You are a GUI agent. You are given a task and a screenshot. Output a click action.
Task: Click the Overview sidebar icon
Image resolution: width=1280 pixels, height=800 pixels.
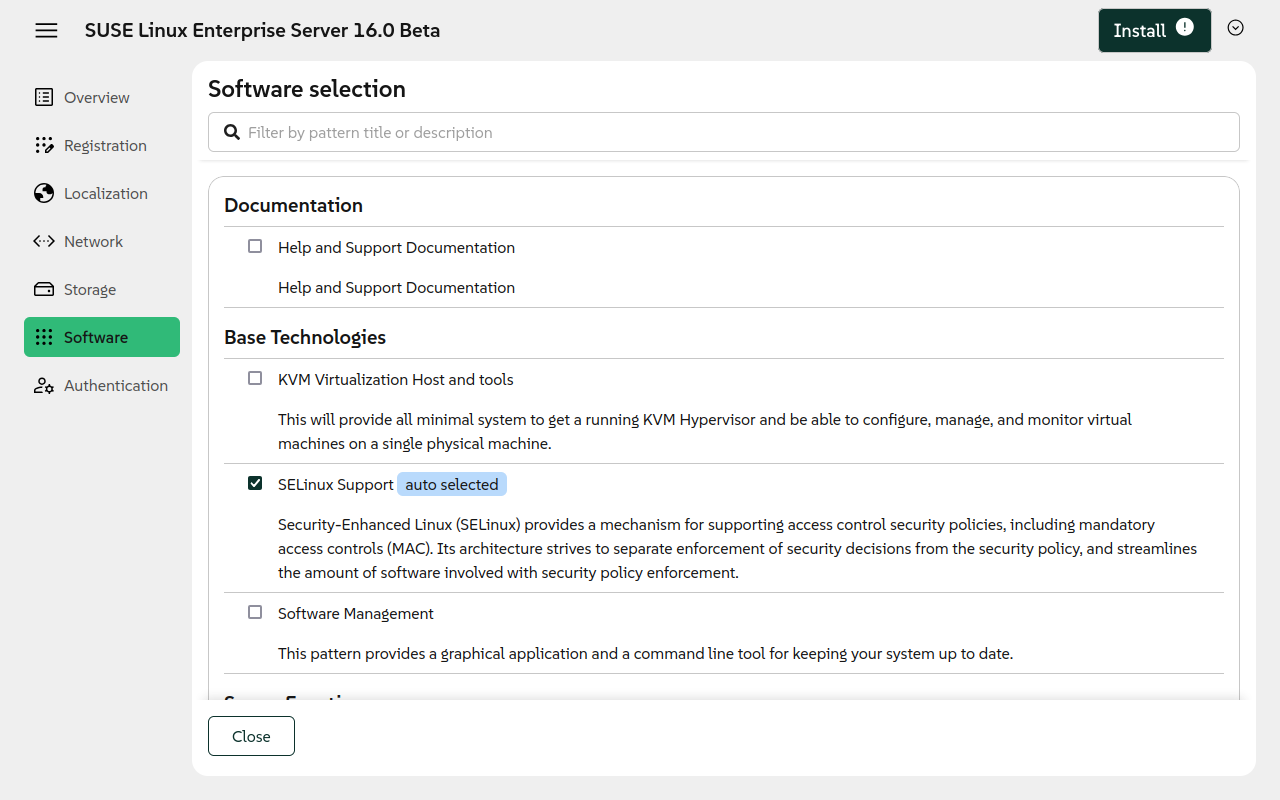click(44, 97)
